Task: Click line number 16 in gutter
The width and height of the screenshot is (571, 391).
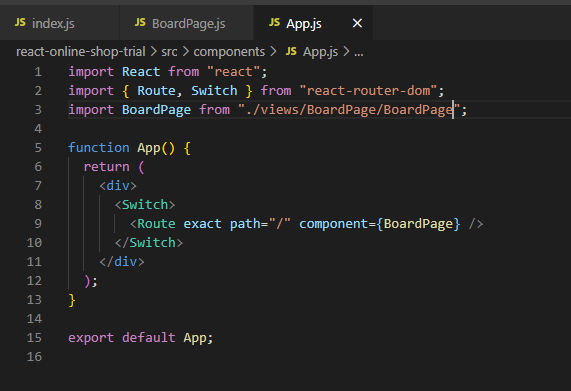Action: click(x=34, y=356)
